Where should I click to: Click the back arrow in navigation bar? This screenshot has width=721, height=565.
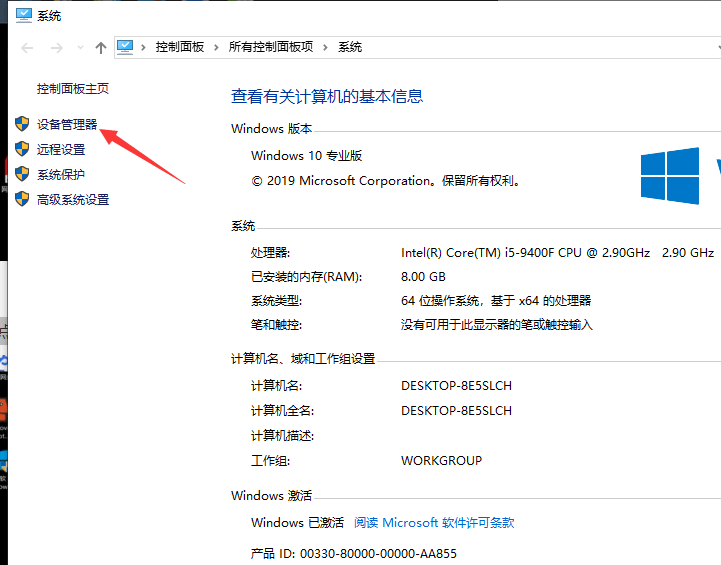tap(26, 47)
